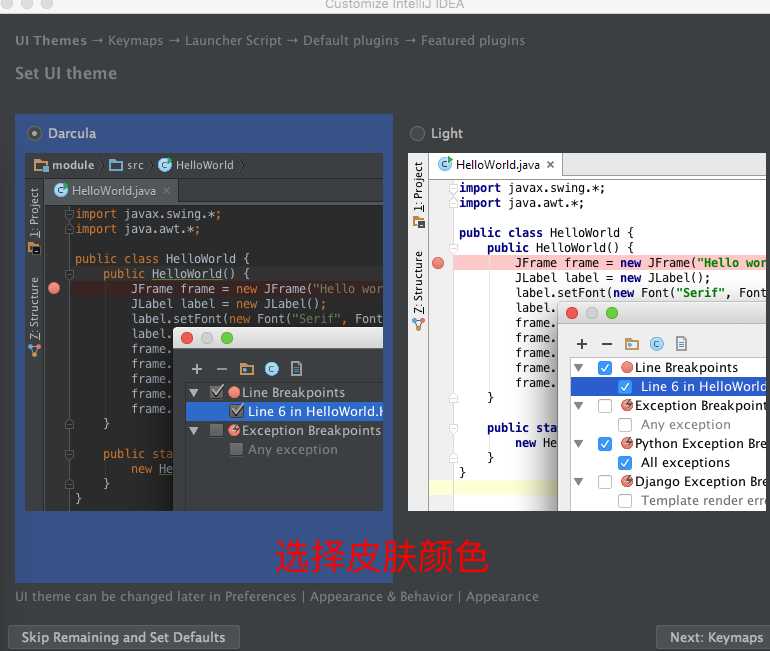770x651 pixels.
Task: Jump to the Keymaps breadcrumb step
Action: [x=136, y=40]
